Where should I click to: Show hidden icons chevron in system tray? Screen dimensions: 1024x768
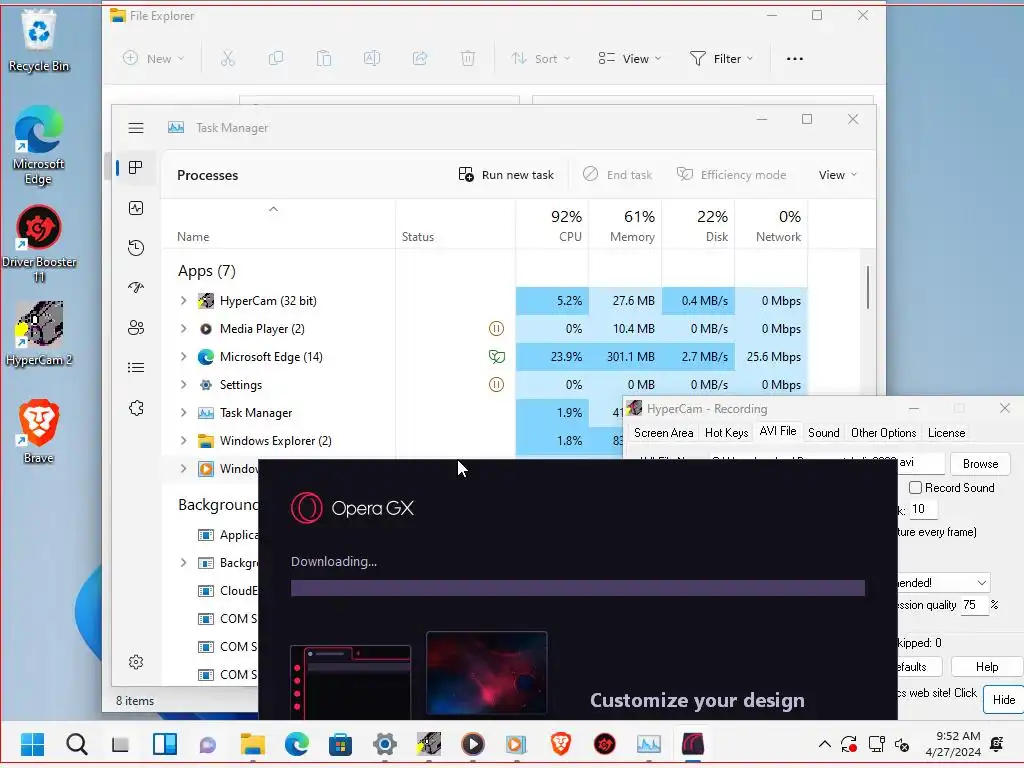pos(824,744)
